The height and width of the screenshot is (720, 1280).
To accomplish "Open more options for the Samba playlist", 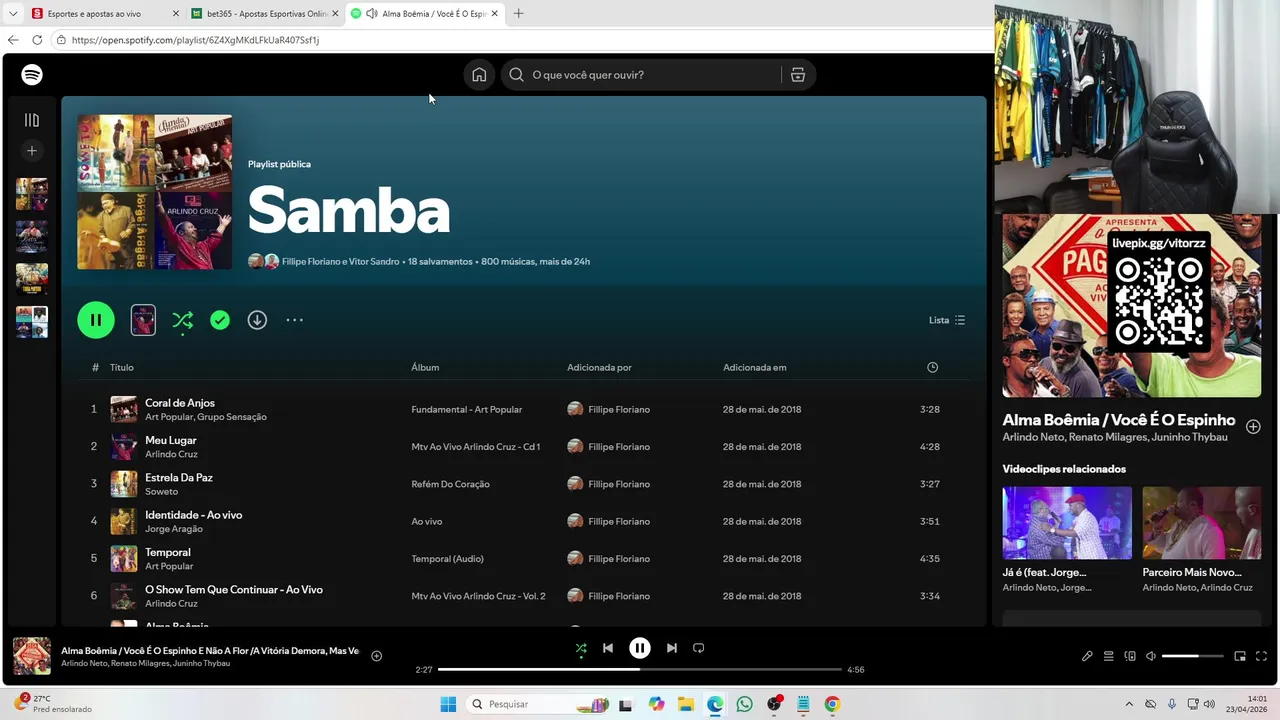I will tap(294, 320).
